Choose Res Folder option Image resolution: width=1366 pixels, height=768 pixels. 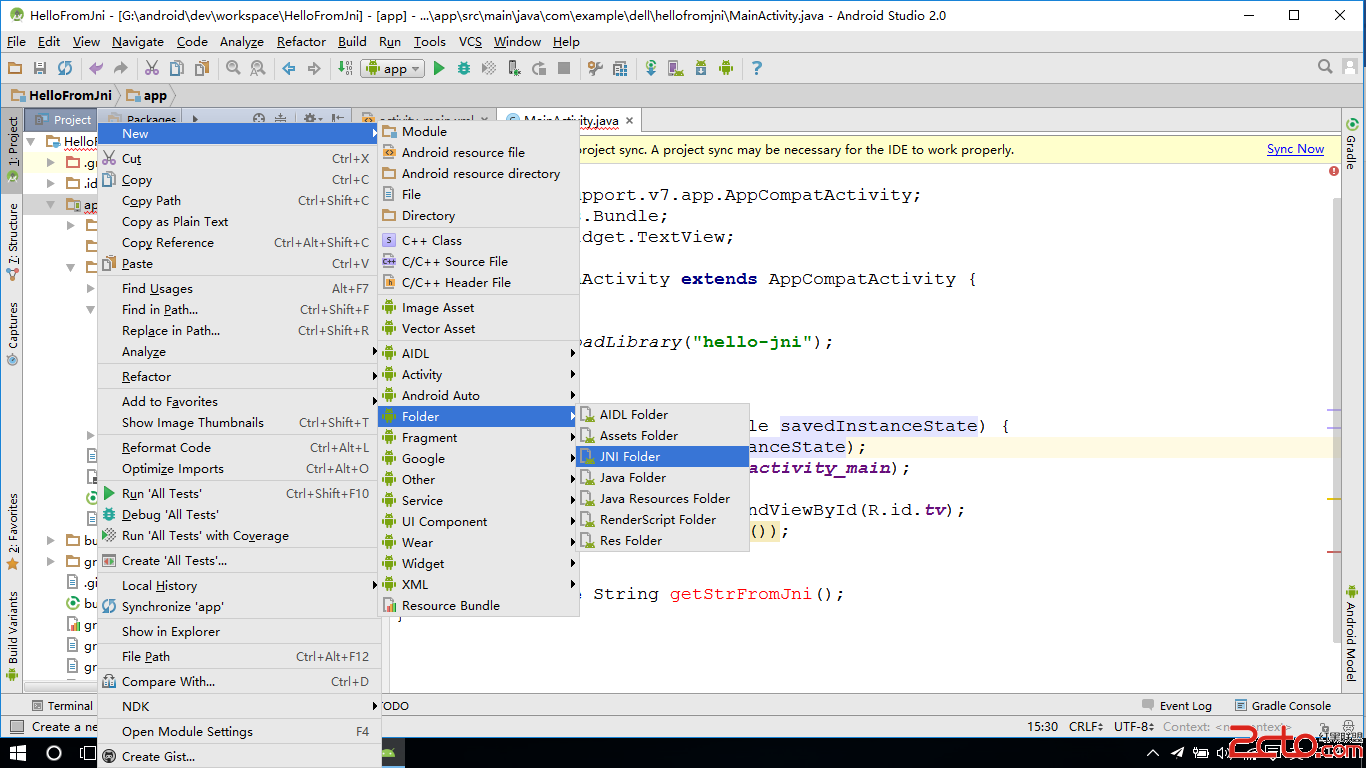click(662, 540)
